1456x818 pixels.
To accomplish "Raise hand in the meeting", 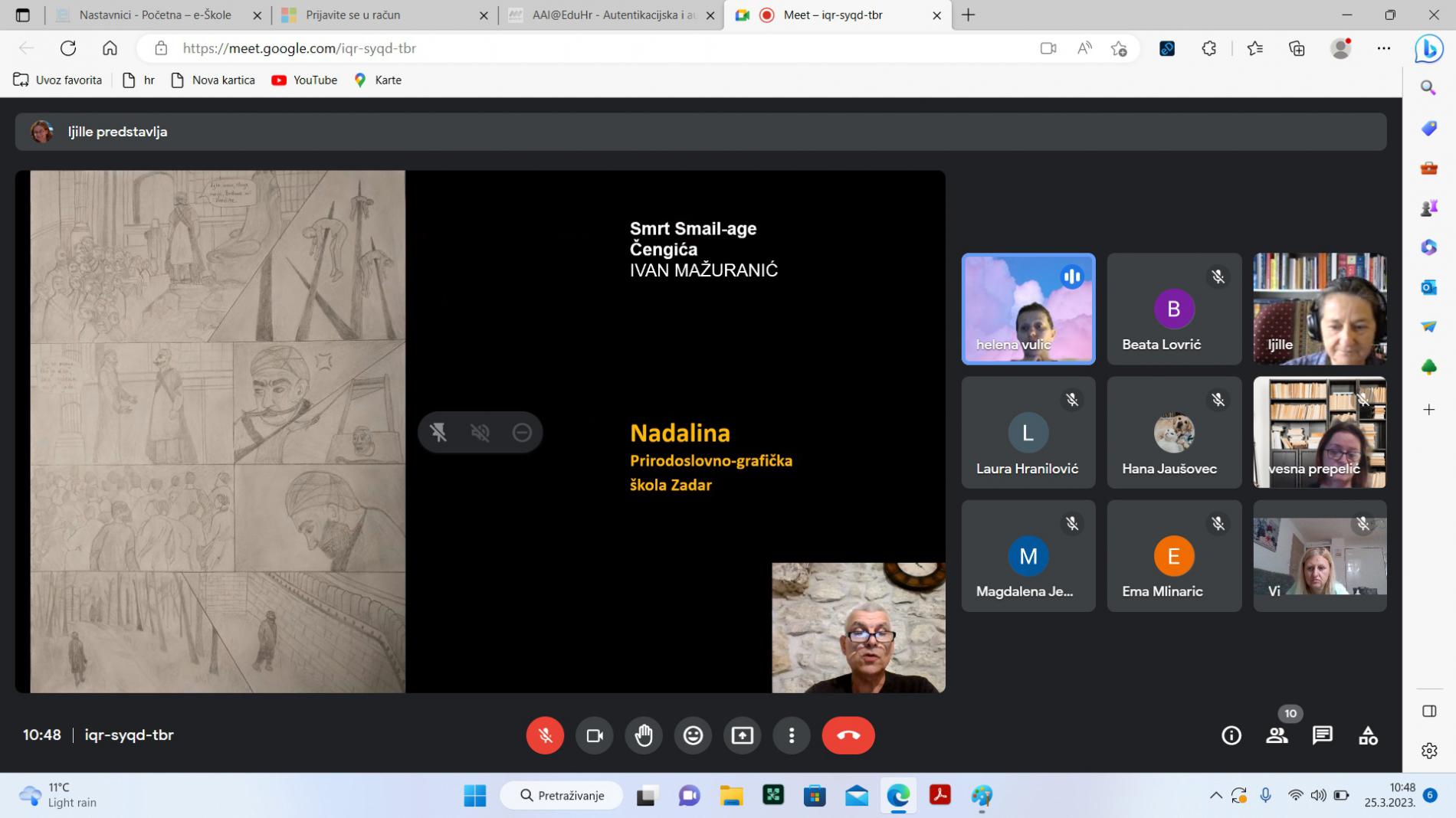I will 644,735.
